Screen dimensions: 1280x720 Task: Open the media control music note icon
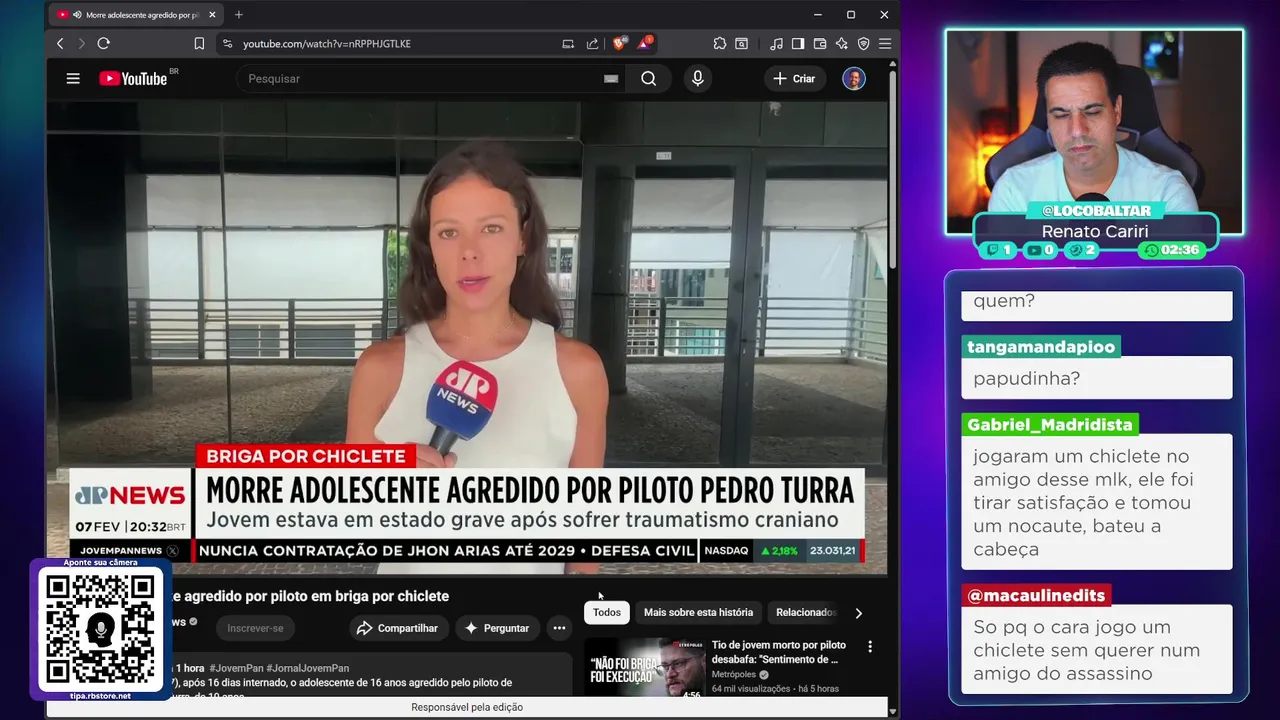[x=777, y=44]
